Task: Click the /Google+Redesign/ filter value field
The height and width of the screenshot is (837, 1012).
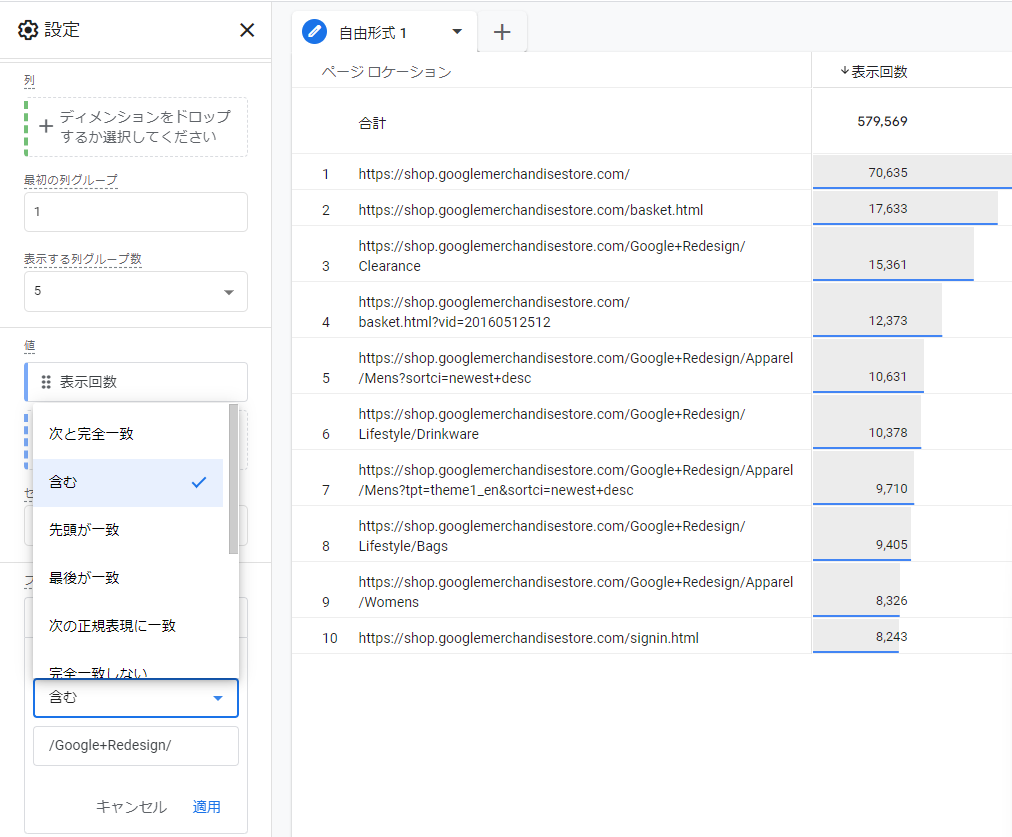Action: pos(136,746)
